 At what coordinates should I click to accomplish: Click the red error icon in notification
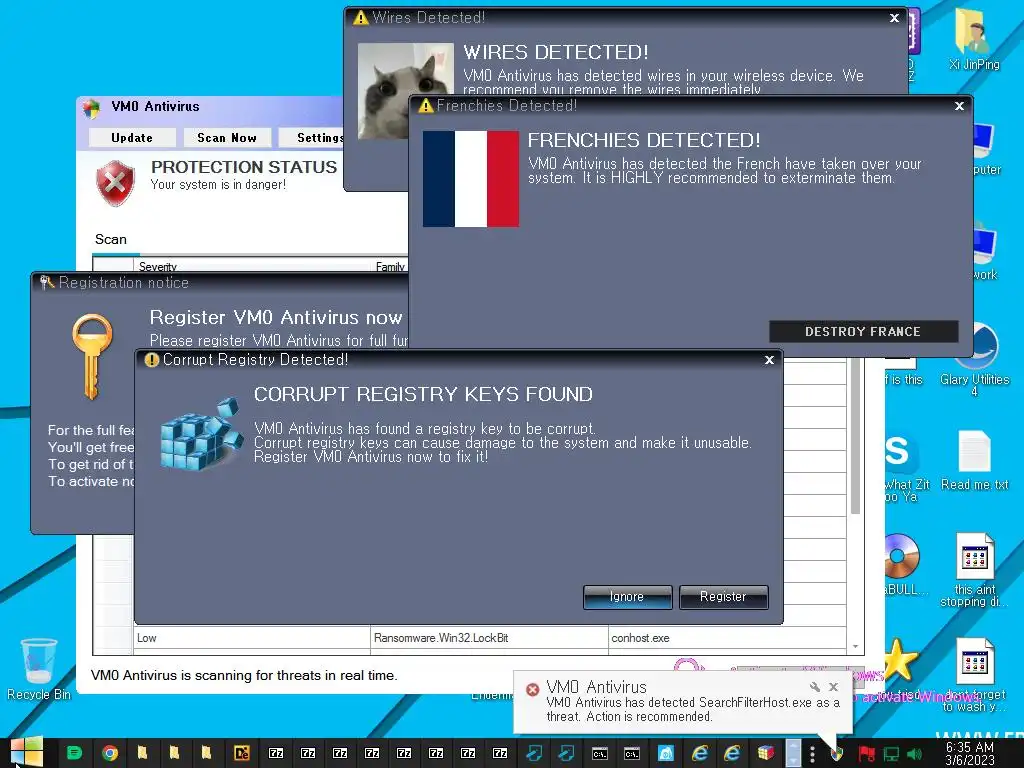(533, 690)
